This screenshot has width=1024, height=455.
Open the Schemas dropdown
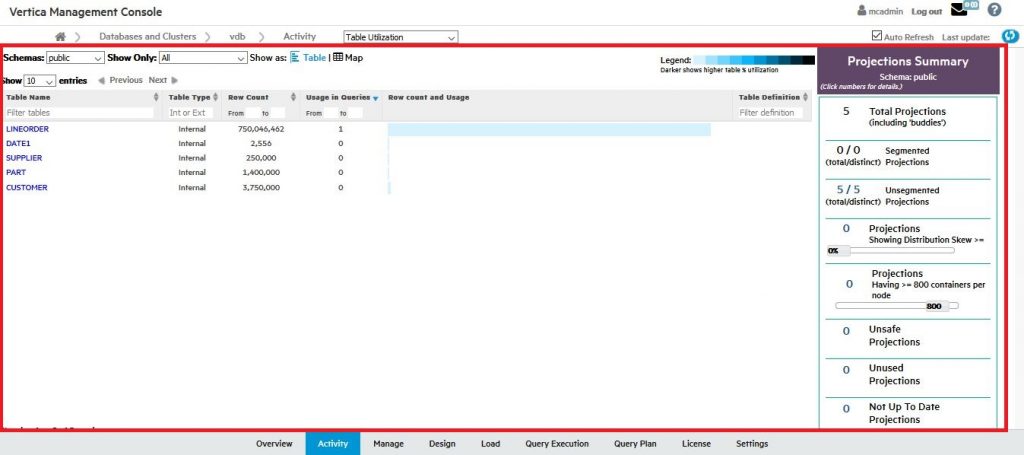[75, 58]
